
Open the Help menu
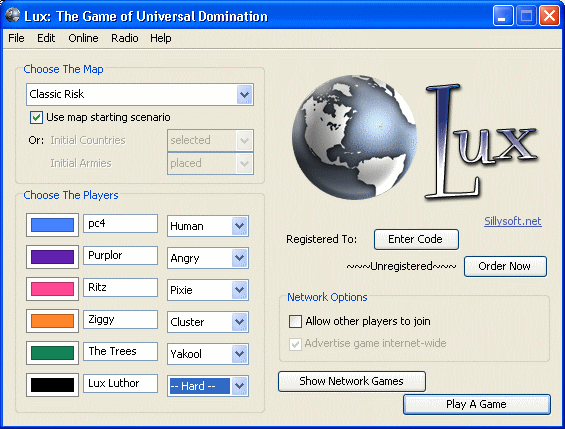coord(161,38)
